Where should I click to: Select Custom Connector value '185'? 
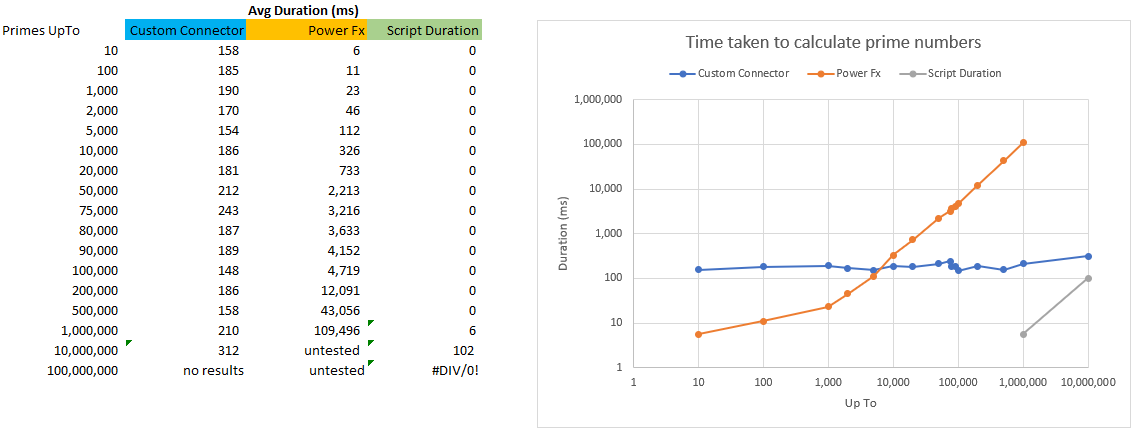(x=229, y=71)
